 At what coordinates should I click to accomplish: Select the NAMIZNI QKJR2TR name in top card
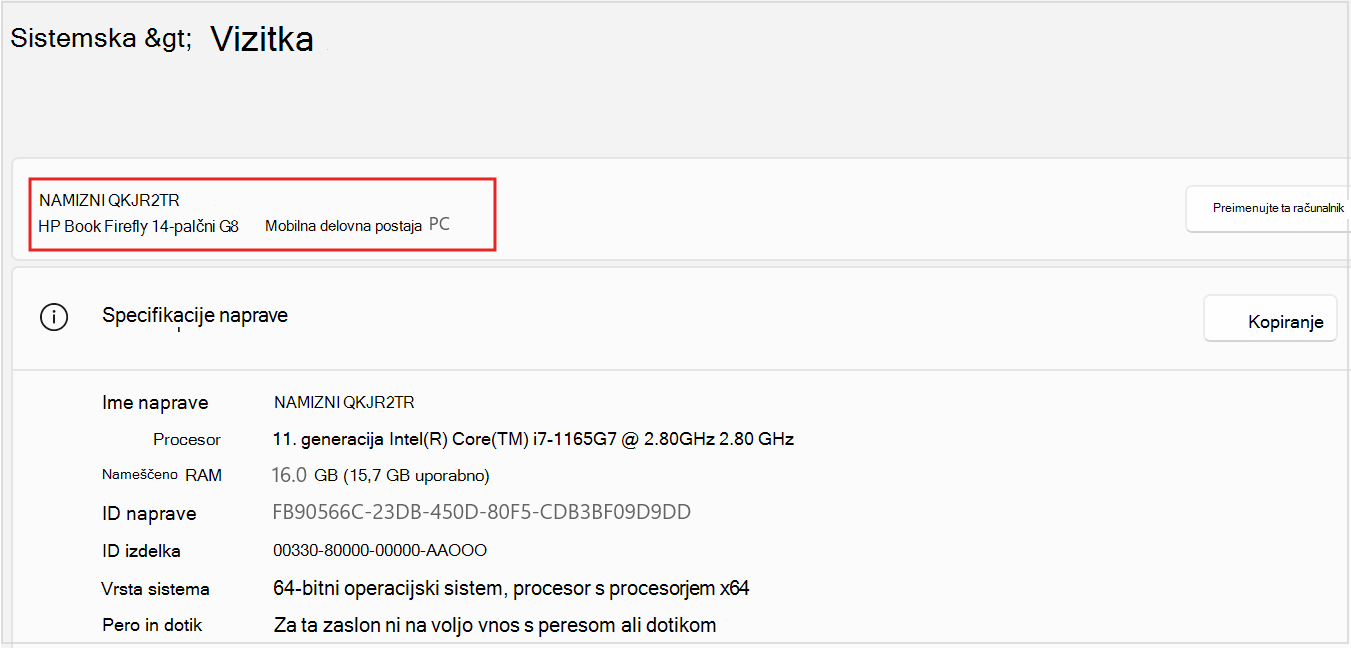coord(110,201)
